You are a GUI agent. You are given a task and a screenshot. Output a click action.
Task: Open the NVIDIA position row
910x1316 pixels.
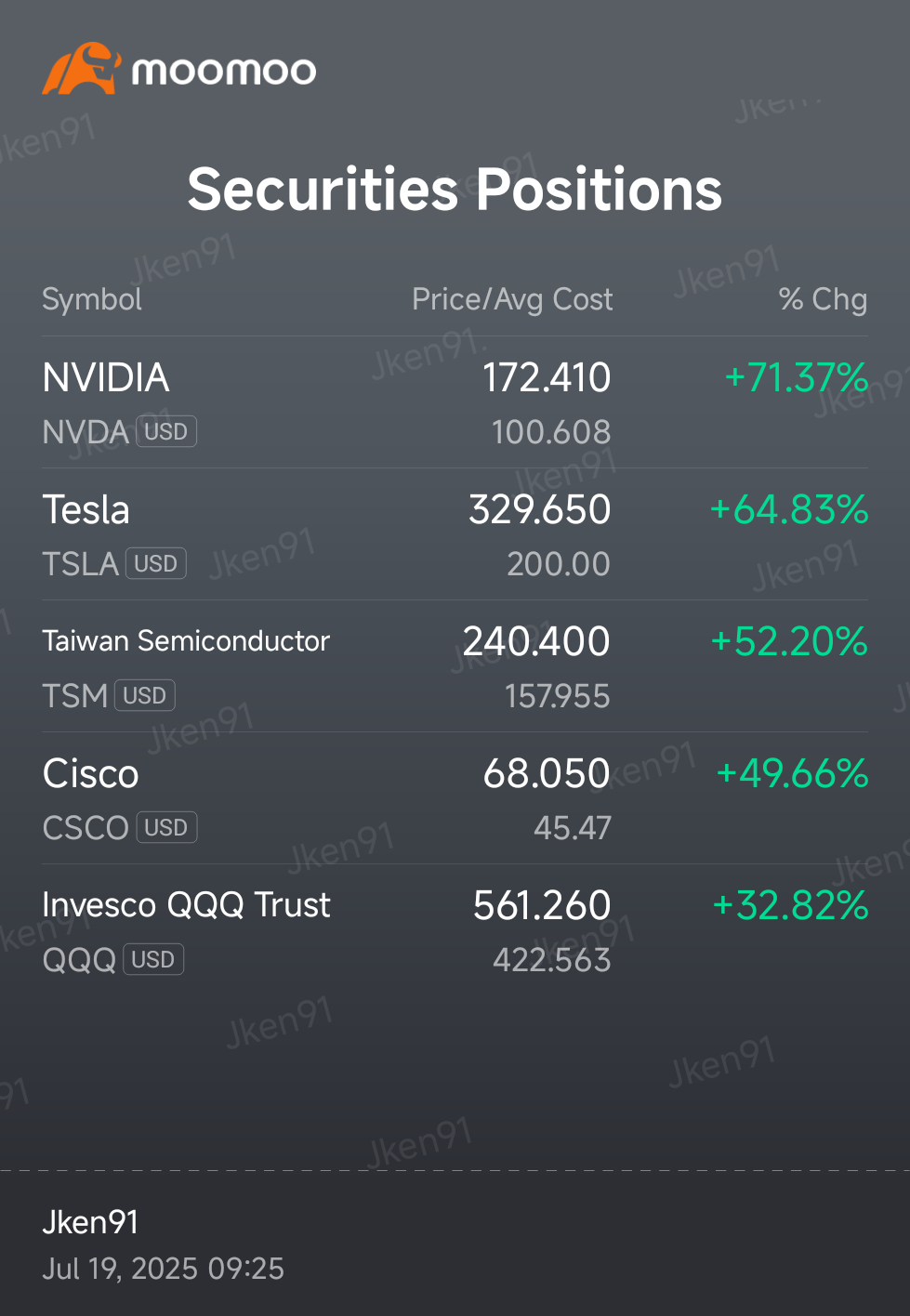(x=455, y=402)
